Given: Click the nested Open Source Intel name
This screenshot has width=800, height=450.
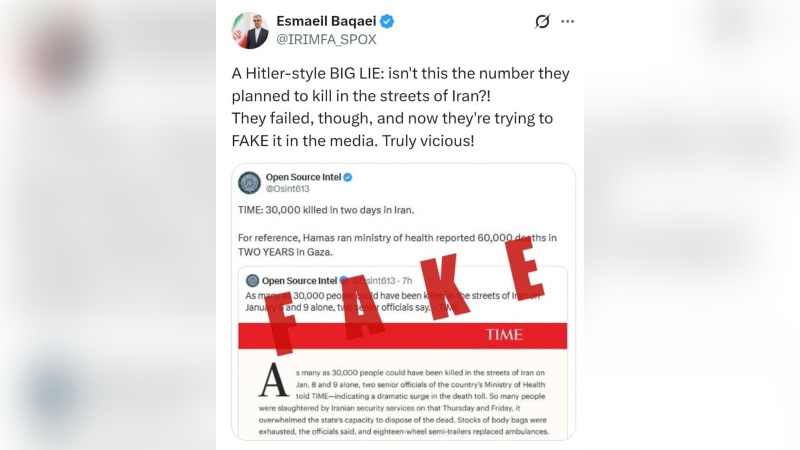Looking at the screenshot, I should [x=298, y=281].
